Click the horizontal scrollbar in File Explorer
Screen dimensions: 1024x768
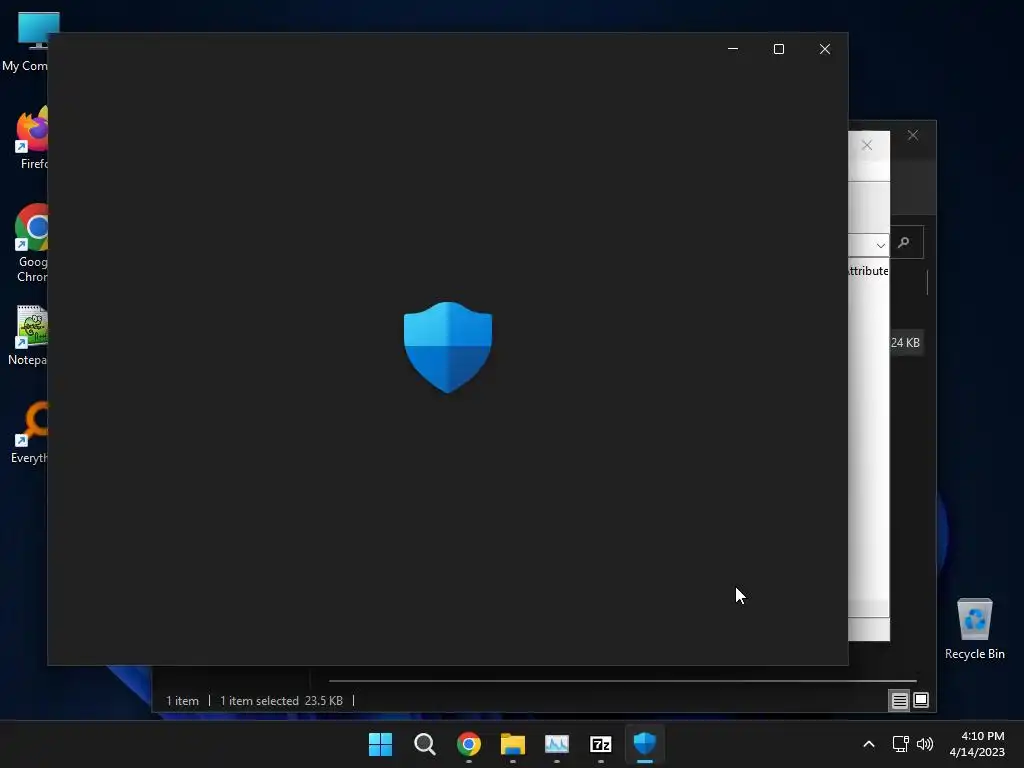click(x=622, y=680)
